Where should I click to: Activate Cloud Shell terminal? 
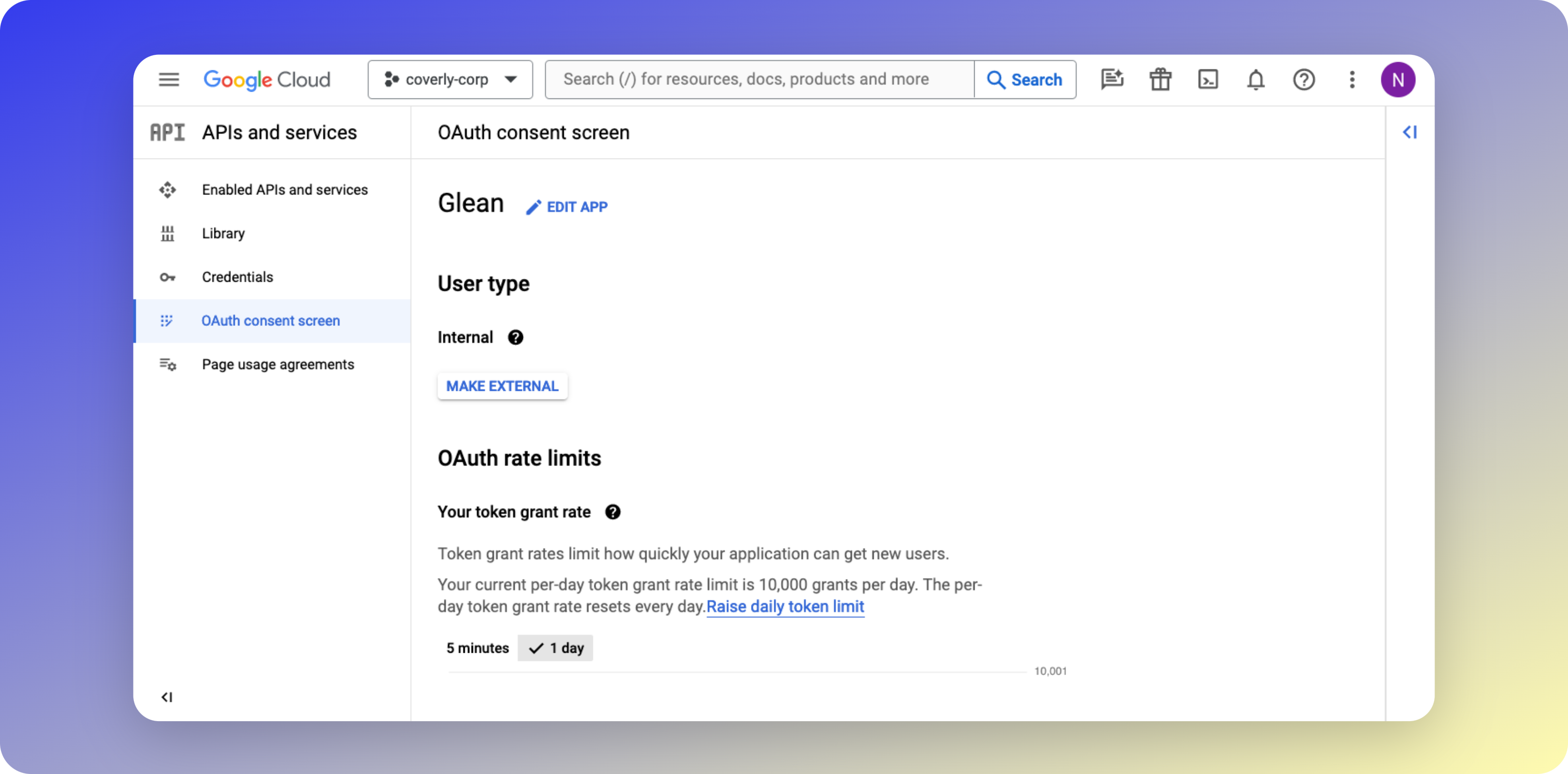click(x=1208, y=79)
